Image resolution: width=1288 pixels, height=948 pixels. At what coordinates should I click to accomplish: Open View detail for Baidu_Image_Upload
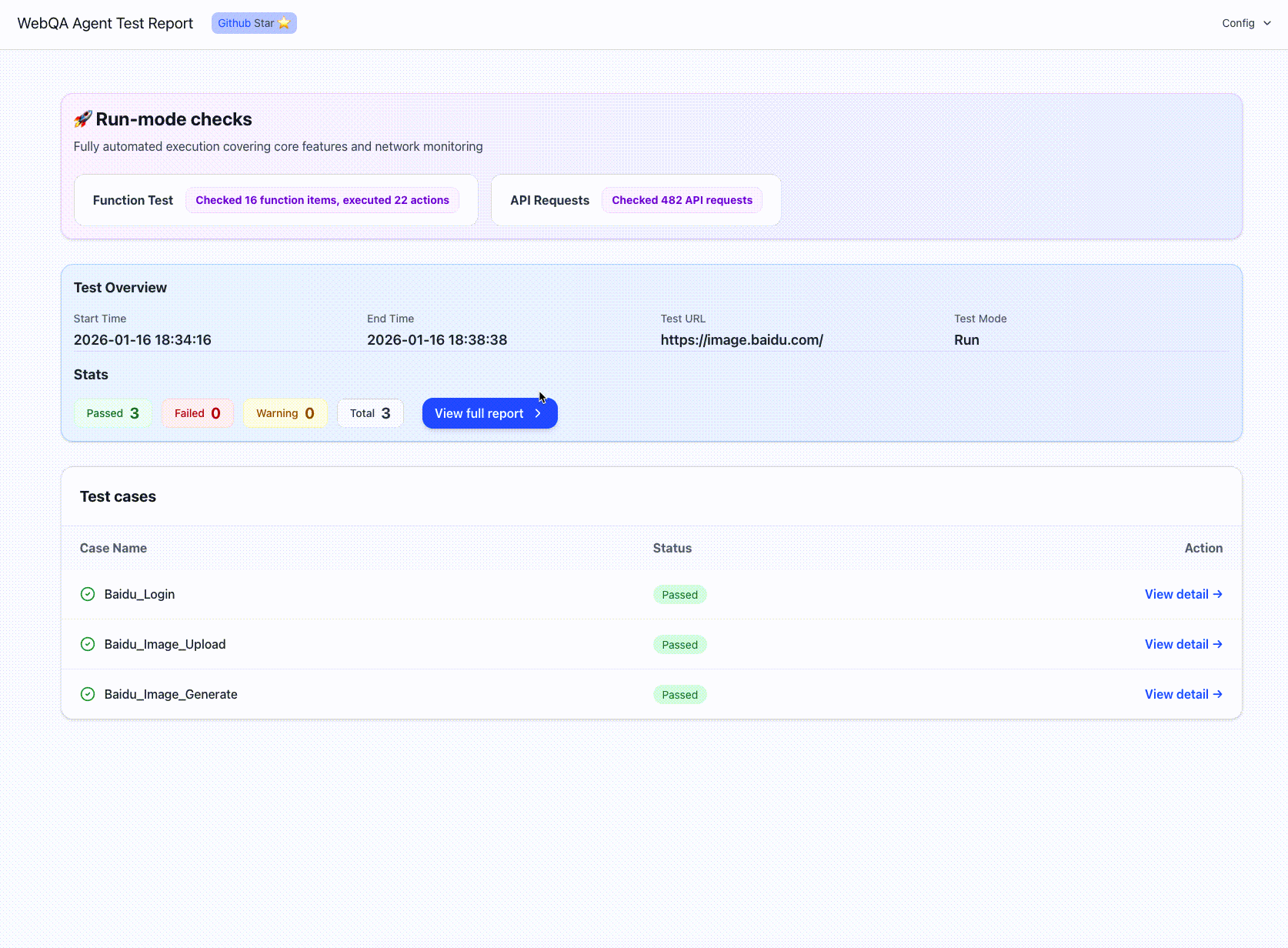pyautogui.click(x=1183, y=644)
